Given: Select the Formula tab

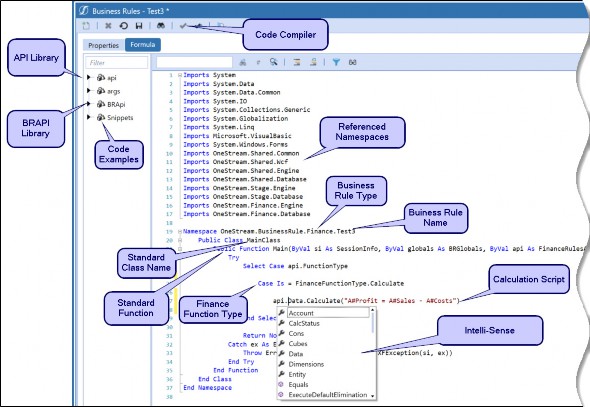Looking at the screenshot, I should click(143, 44).
